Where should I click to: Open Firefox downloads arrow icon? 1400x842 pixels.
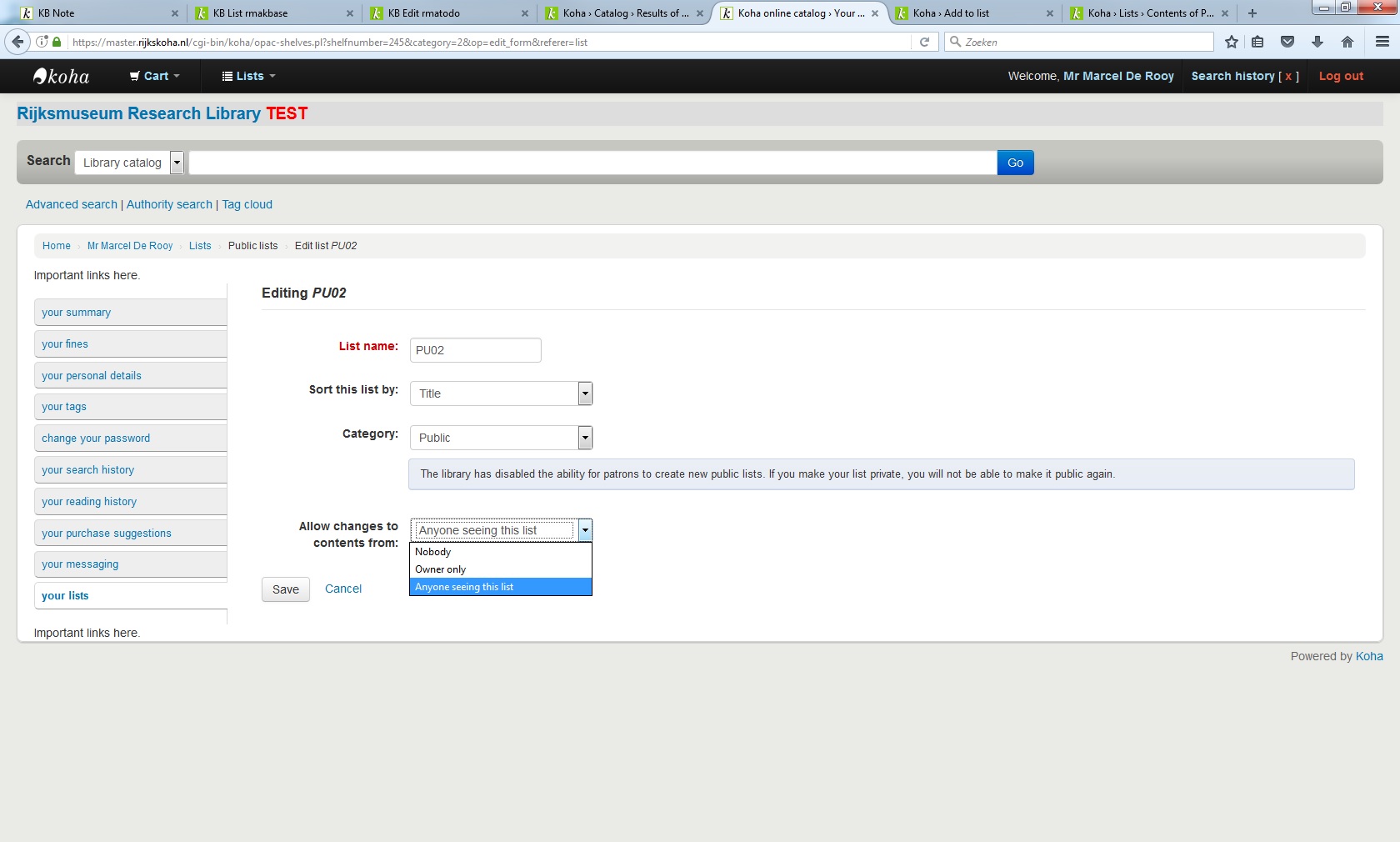(x=1317, y=42)
